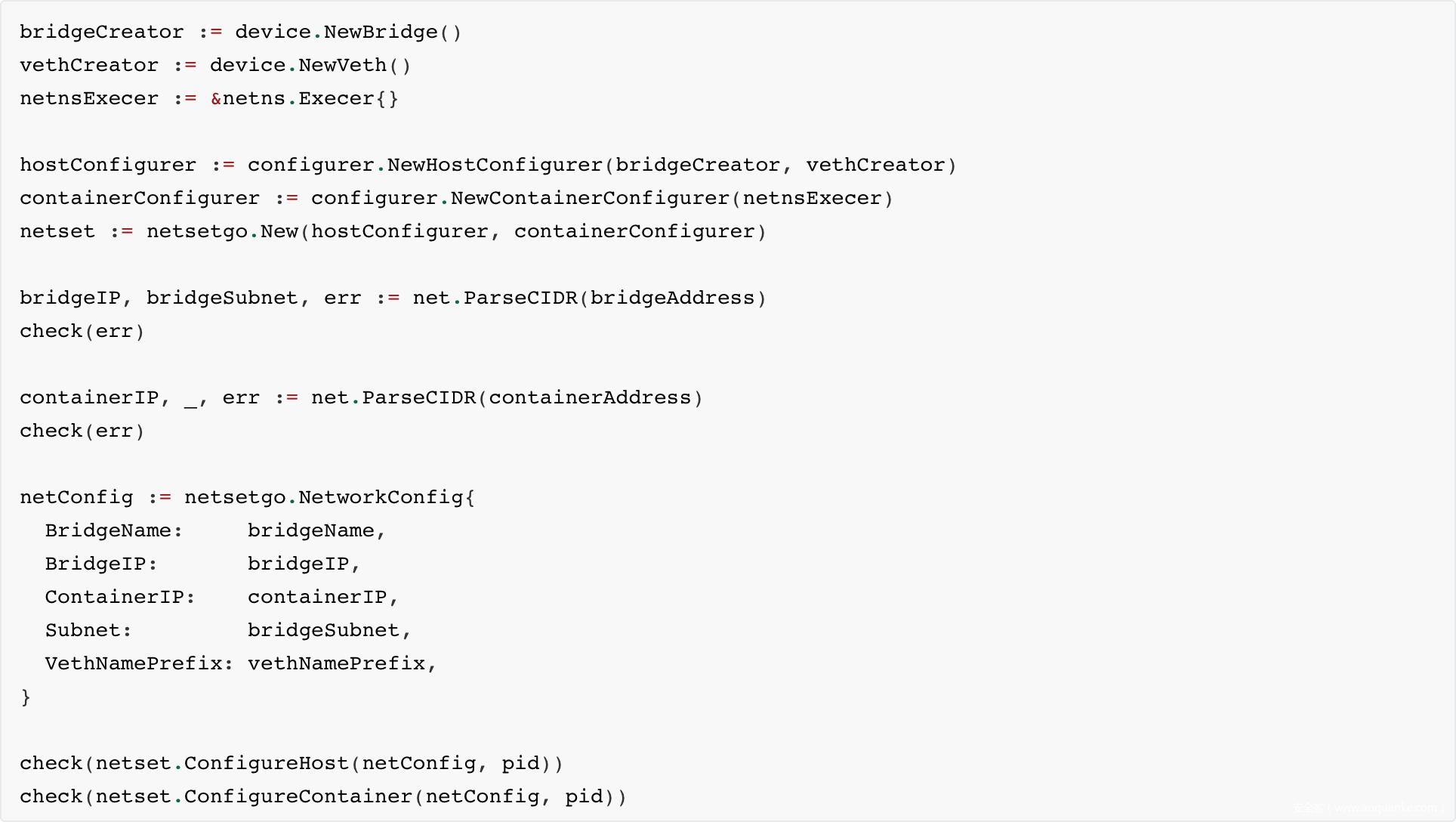This screenshot has width=1456, height=822.
Task: Click the ConfigureHost method call
Action: [266, 764]
